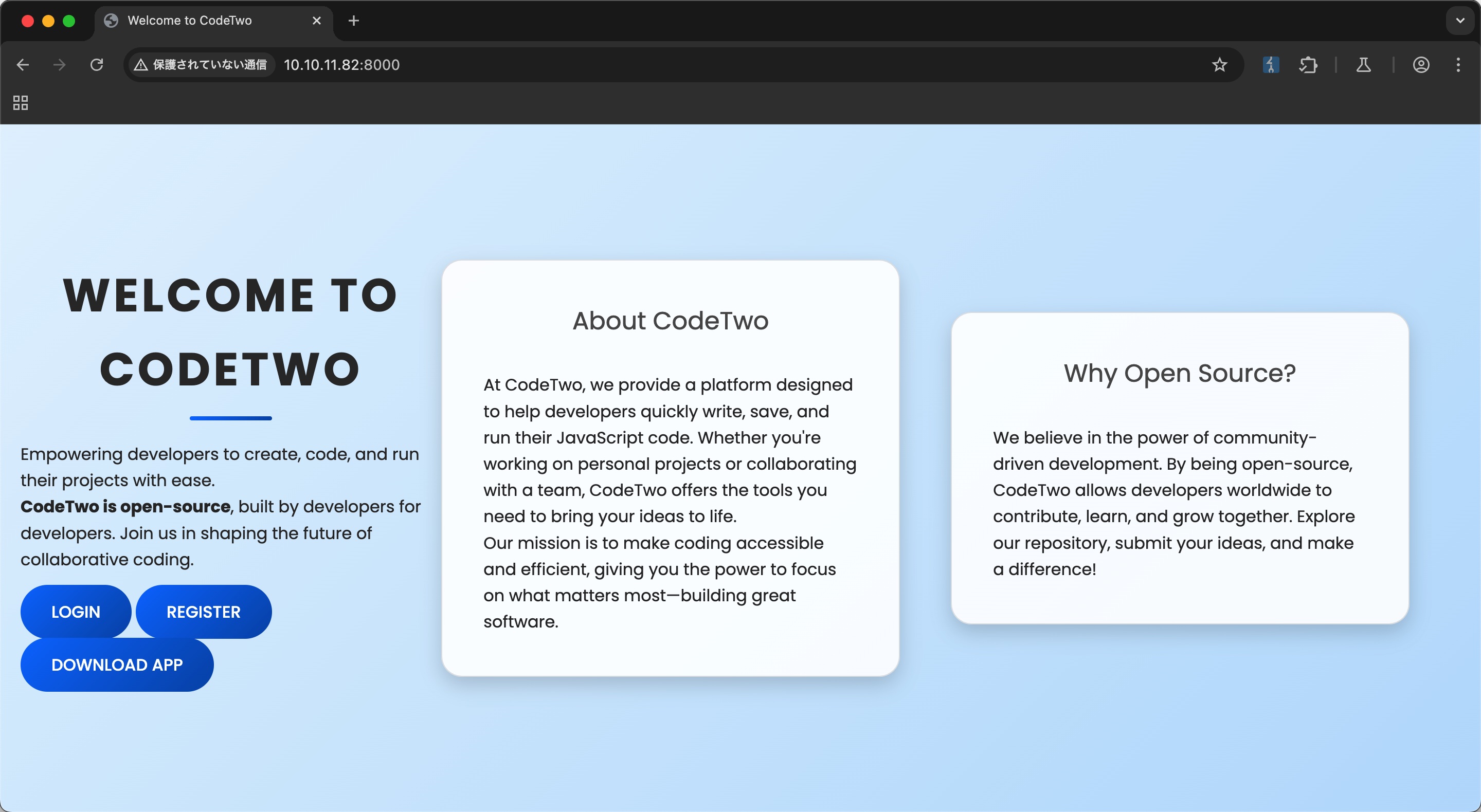Click the DOWNLOAD APP button

click(117, 665)
